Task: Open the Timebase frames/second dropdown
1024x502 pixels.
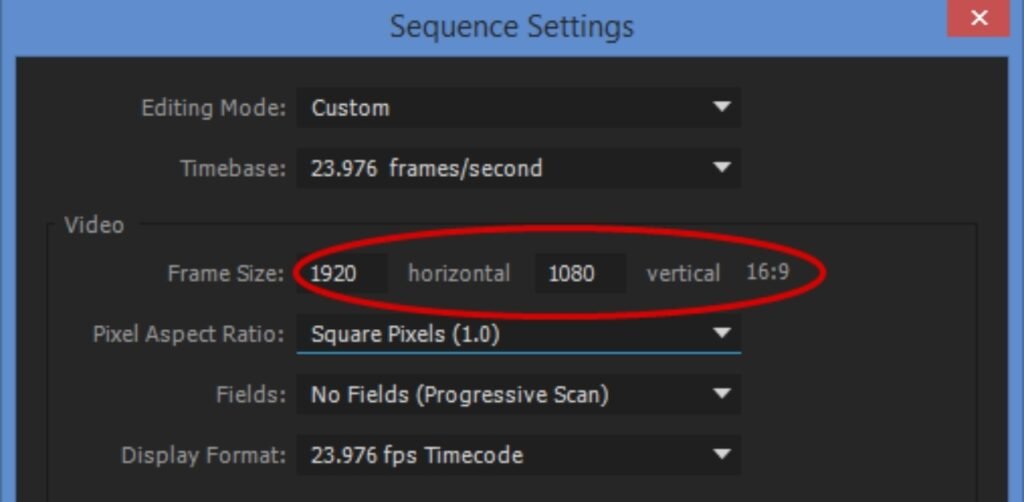Action: 500,168
